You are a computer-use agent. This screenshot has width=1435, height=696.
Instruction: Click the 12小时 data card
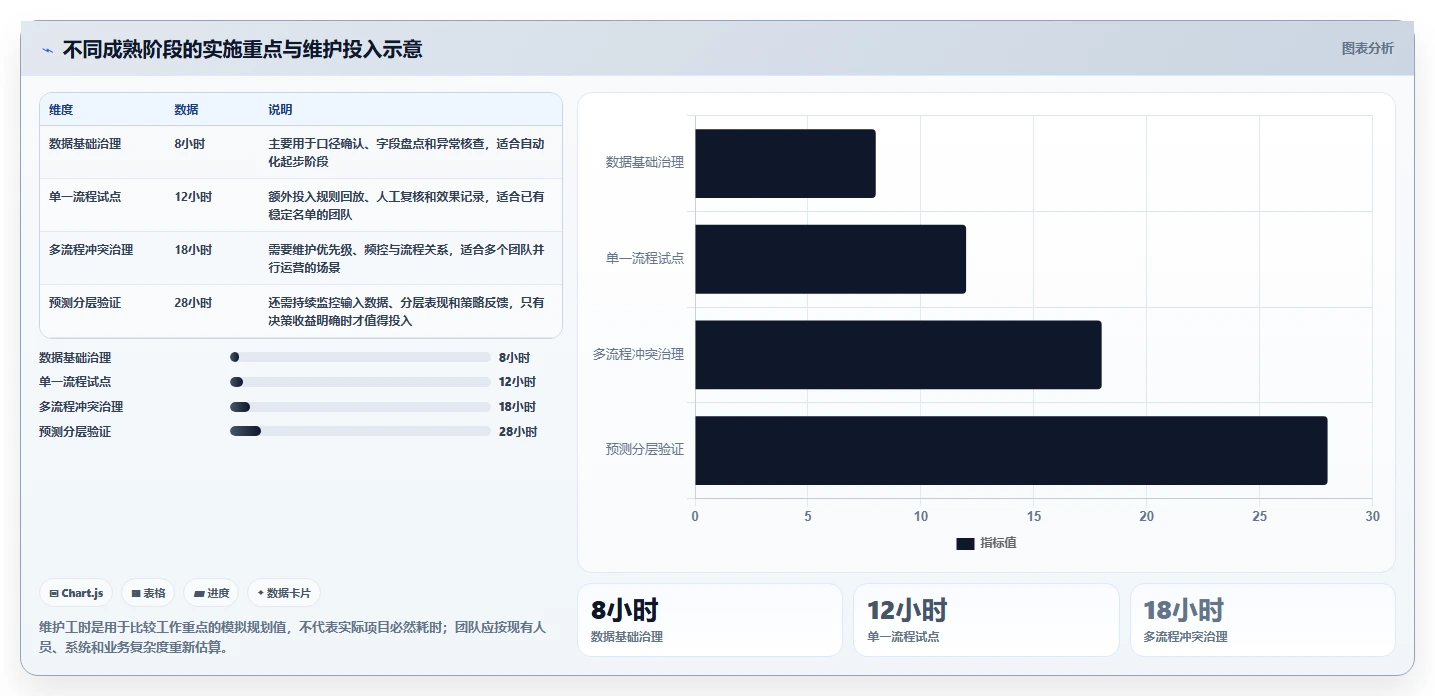coord(986,620)
